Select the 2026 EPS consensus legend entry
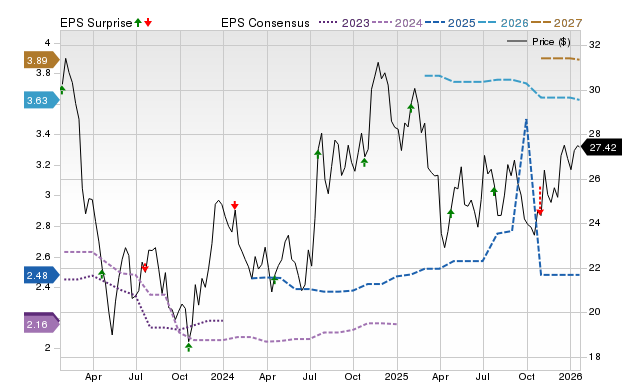Image resolution: width=640 pixels, height=382 pixels. coord(503,23)
